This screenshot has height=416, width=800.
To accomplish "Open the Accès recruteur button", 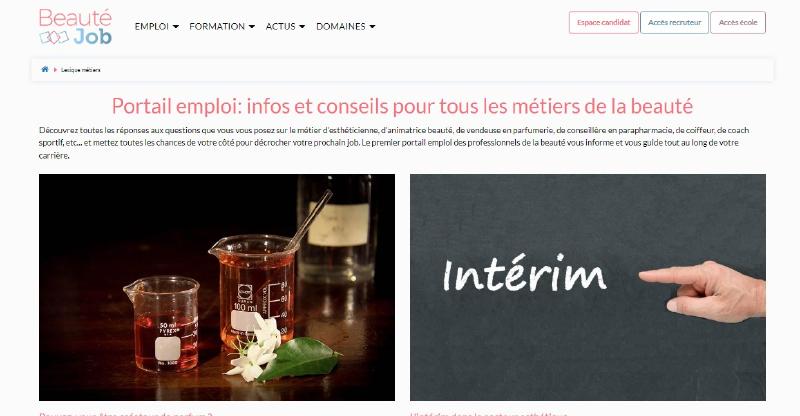I will pyautogui.click(x=674, y=22).
